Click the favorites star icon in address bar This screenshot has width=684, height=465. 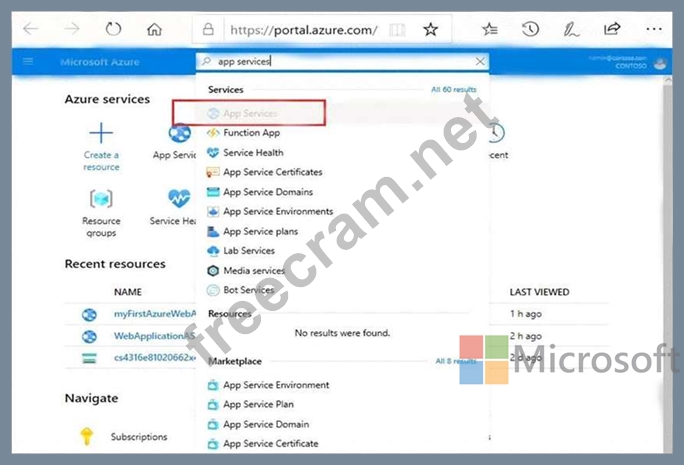(430, 29)
